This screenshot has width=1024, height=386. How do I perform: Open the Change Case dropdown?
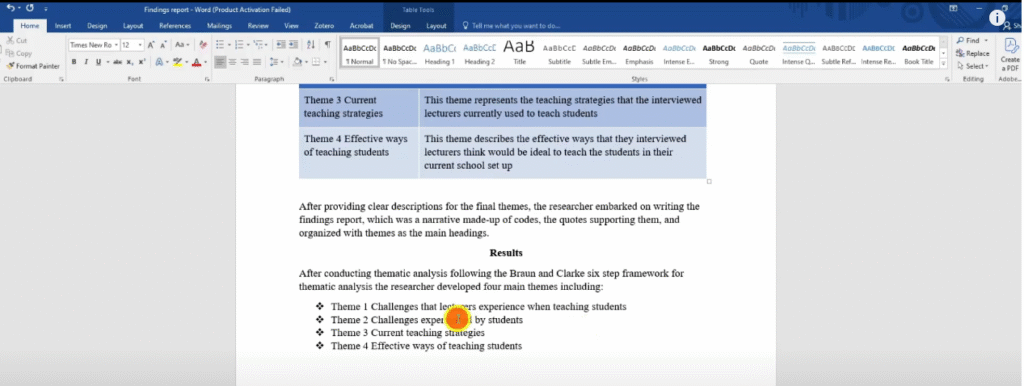tap(182, 45)
